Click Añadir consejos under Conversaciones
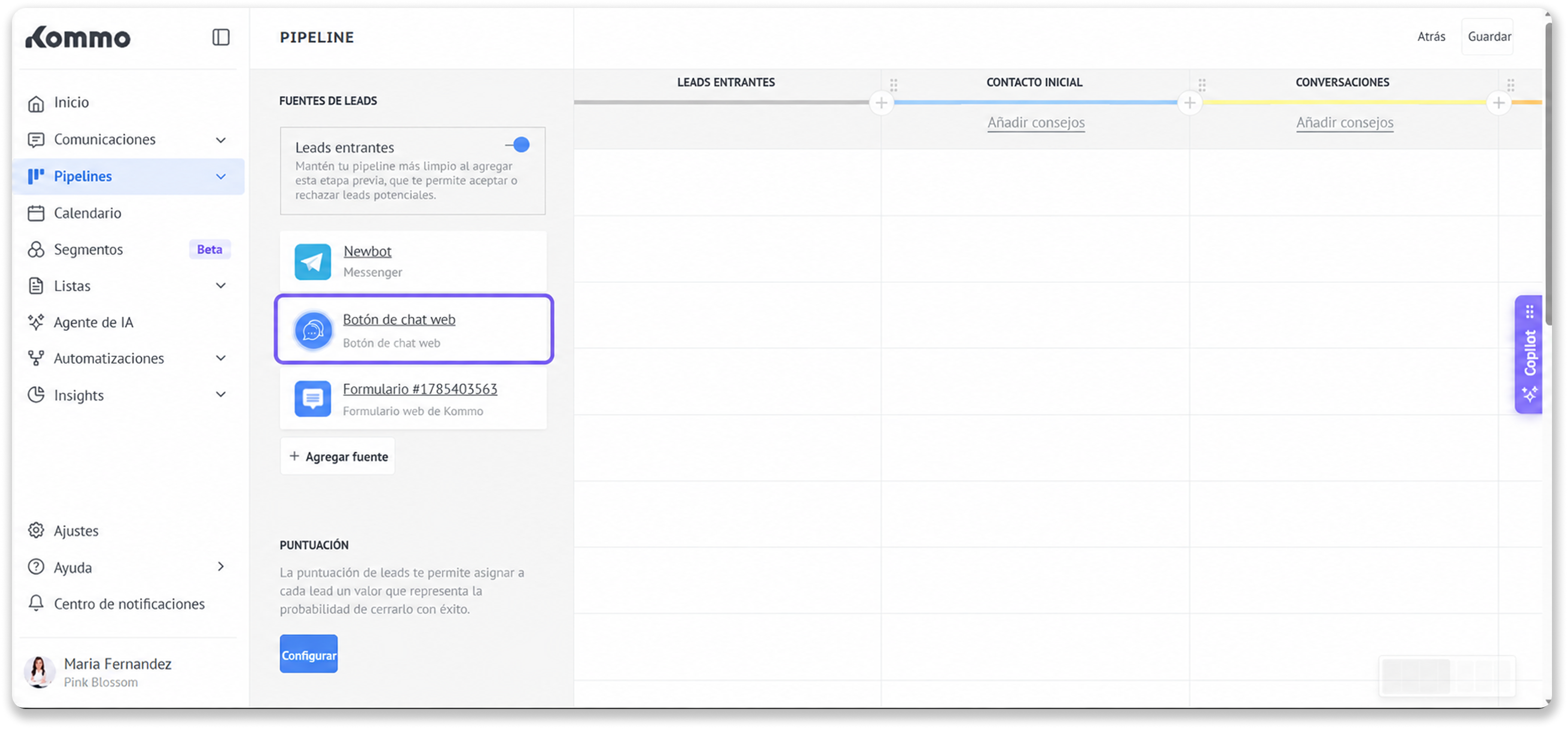 1345,122
